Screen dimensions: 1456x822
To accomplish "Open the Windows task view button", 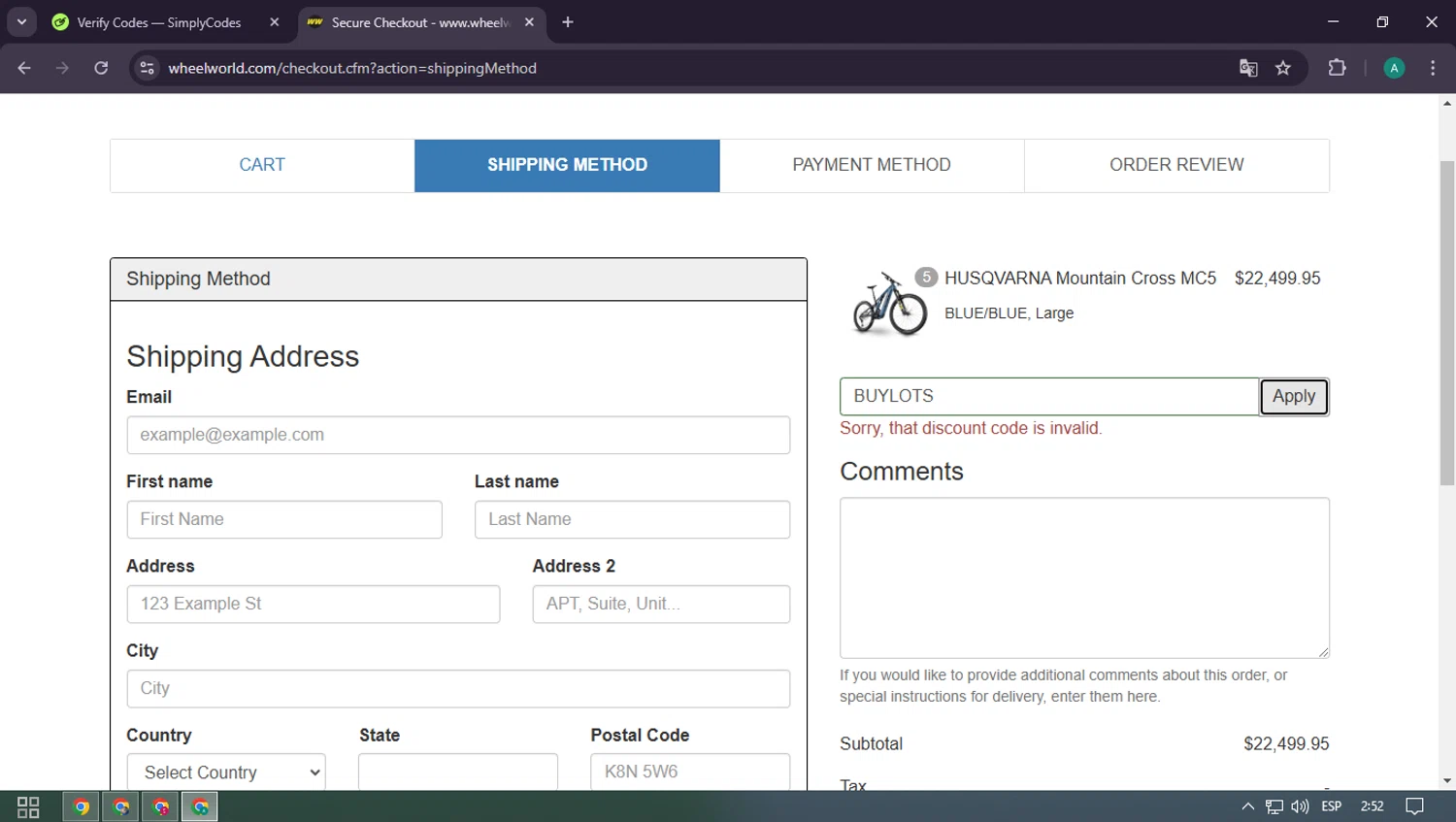I will point(28,806).
